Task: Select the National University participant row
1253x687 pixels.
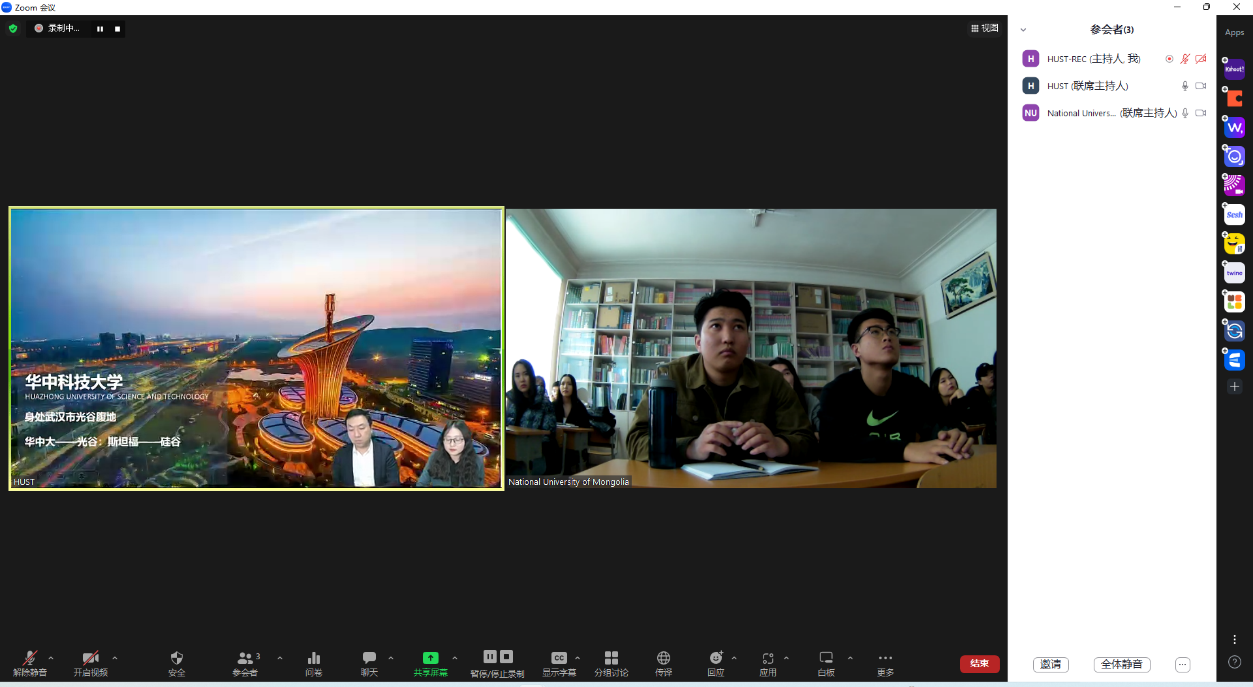Action: (1112, 113)
